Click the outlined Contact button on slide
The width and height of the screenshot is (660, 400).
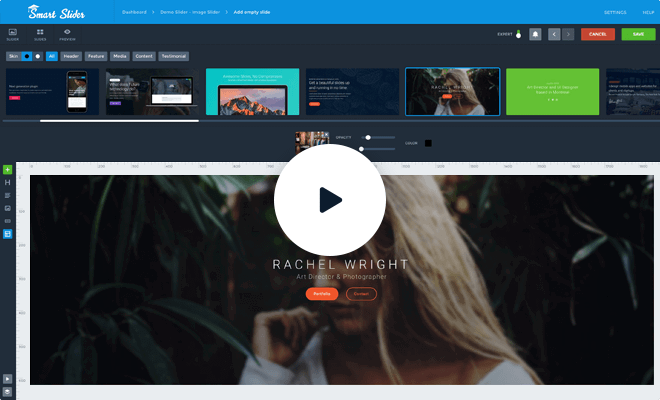click(361, 294)
